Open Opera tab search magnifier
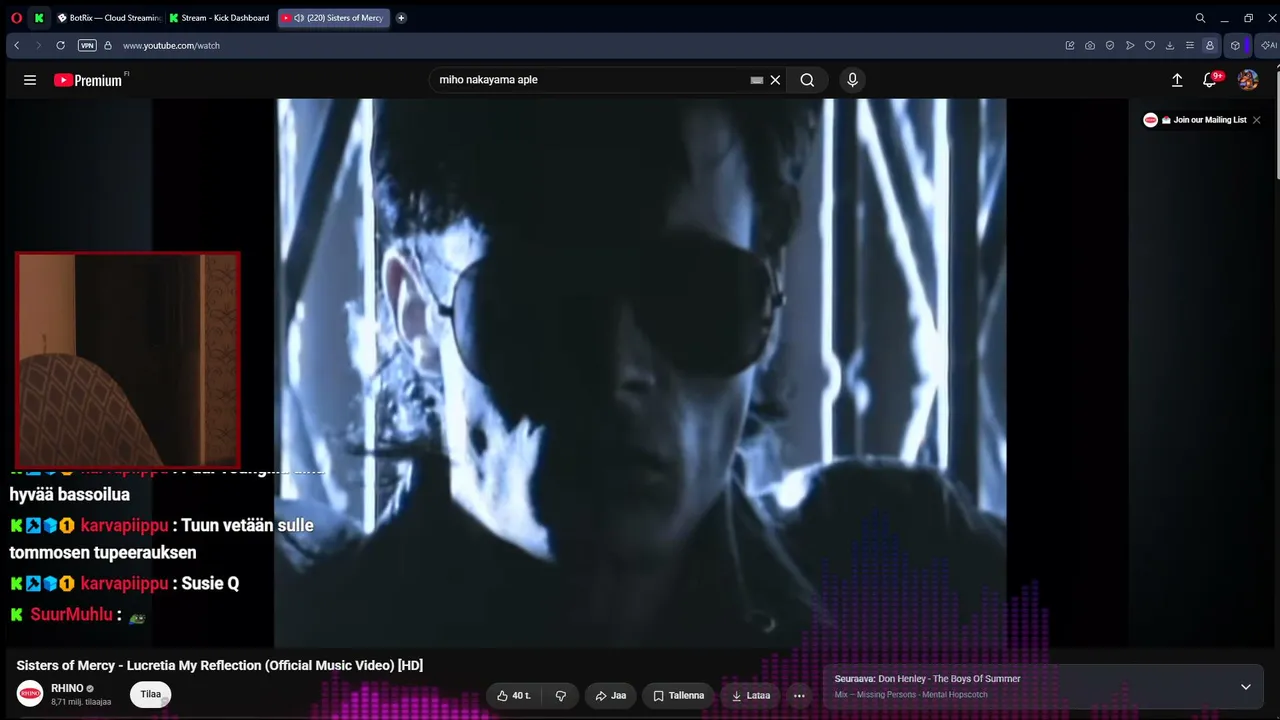The width and height of the screenshot is (1280, 720). pos(1200,18)
